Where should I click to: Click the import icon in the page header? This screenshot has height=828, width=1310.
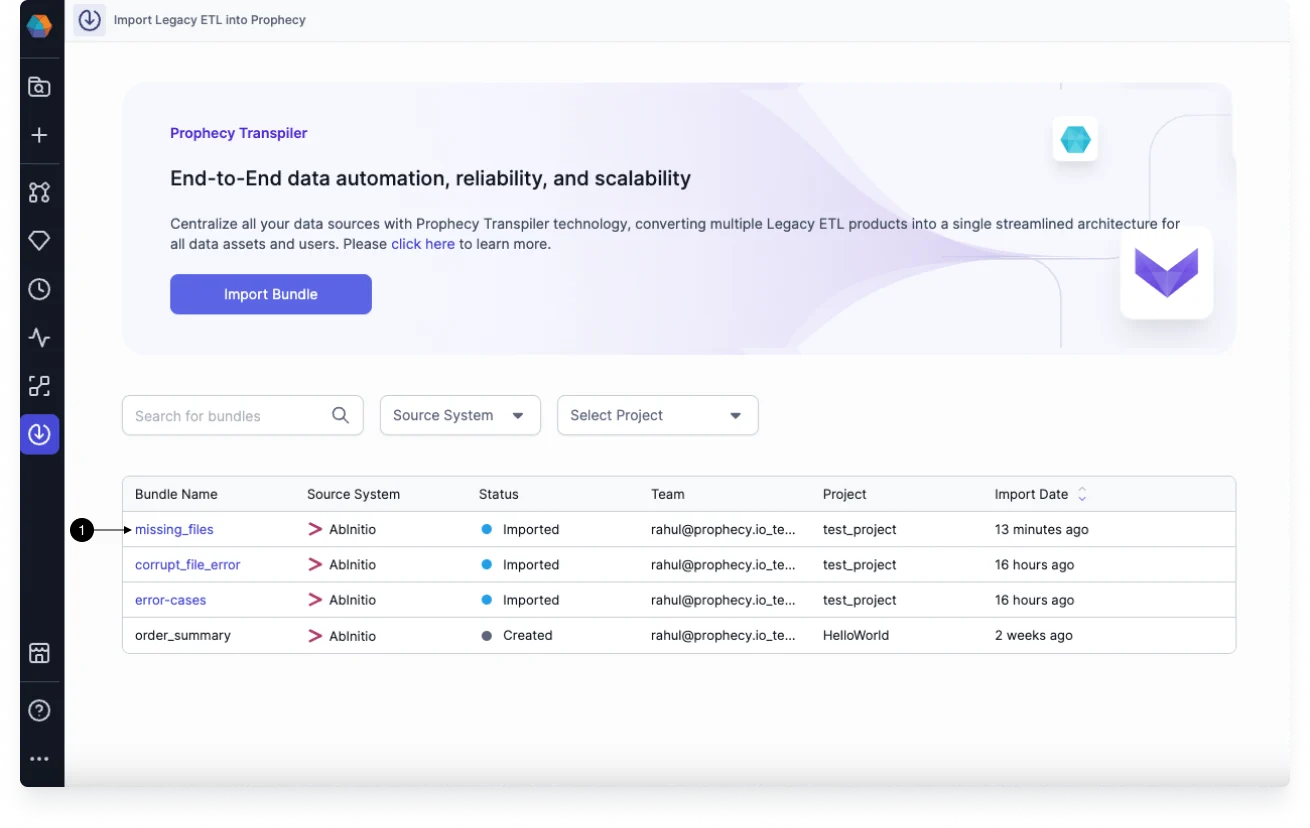90,20
